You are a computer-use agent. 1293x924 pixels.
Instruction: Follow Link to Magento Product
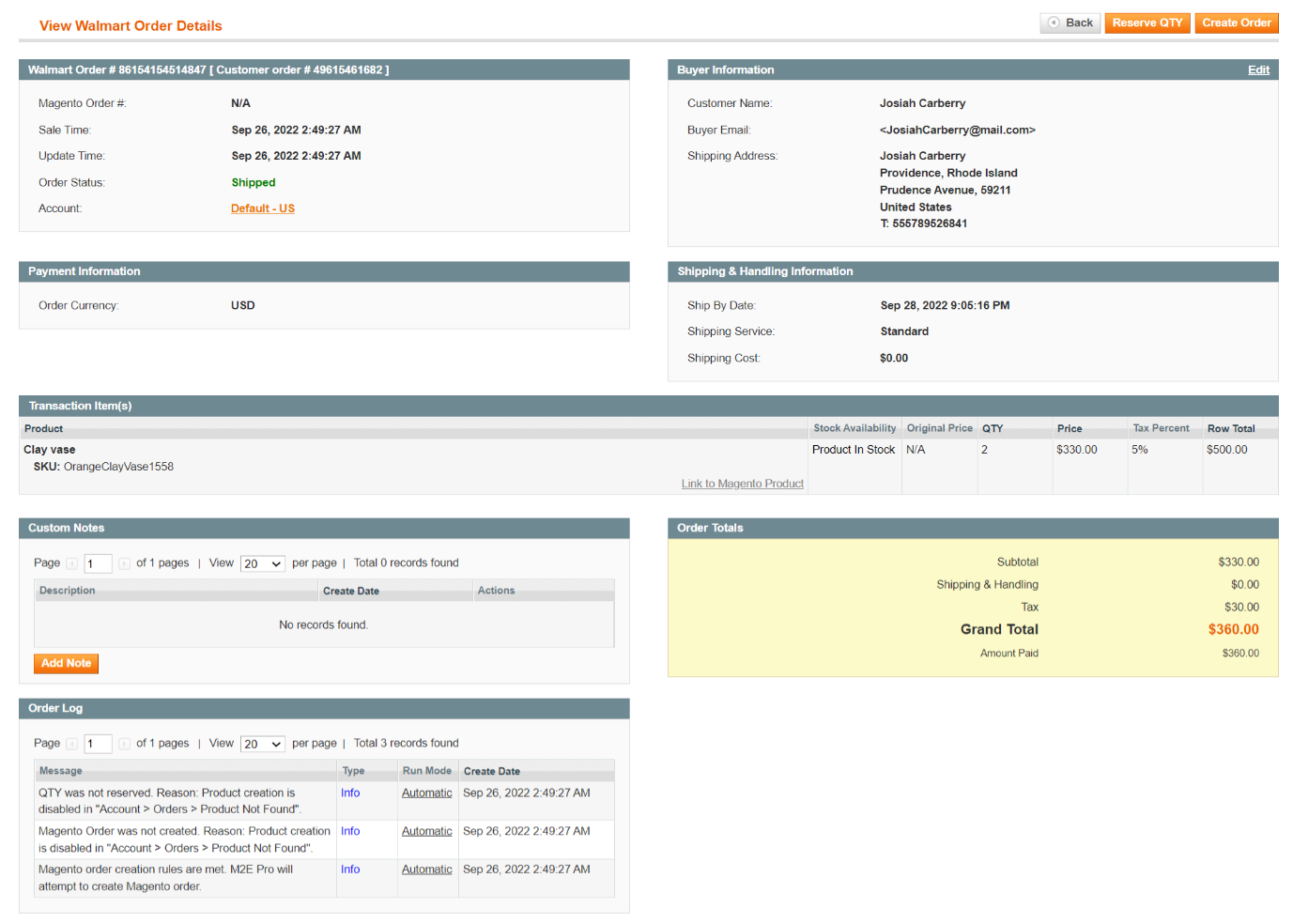pos(743,484)
